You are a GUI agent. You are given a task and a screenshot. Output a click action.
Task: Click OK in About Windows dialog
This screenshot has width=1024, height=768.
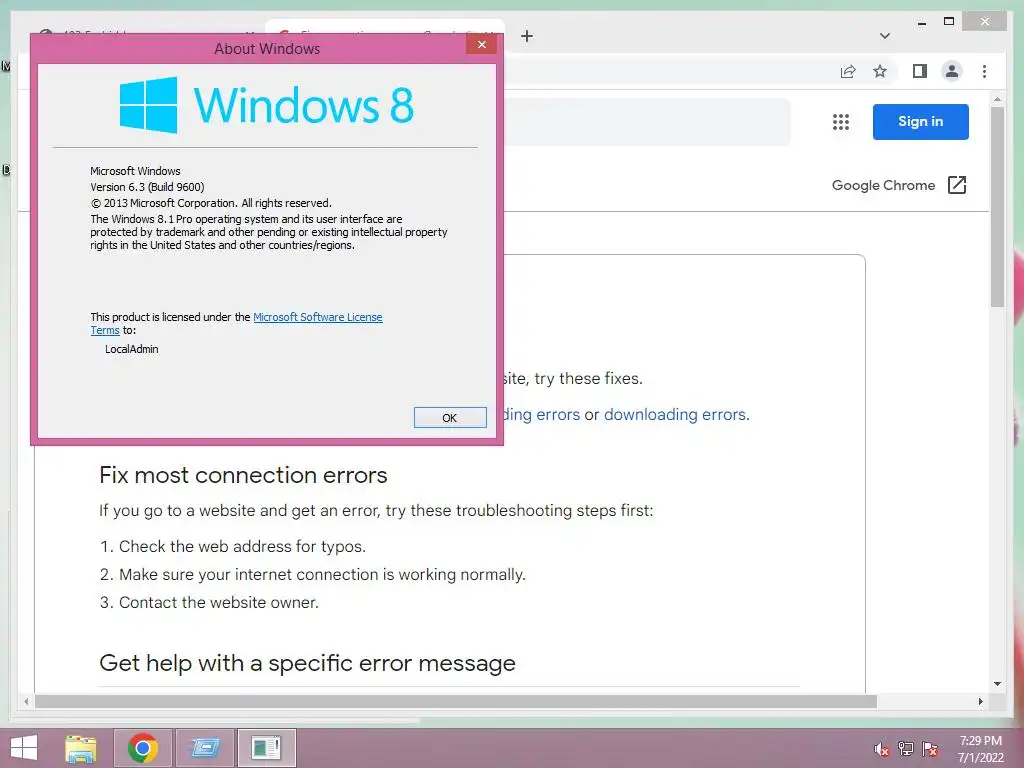450,418
